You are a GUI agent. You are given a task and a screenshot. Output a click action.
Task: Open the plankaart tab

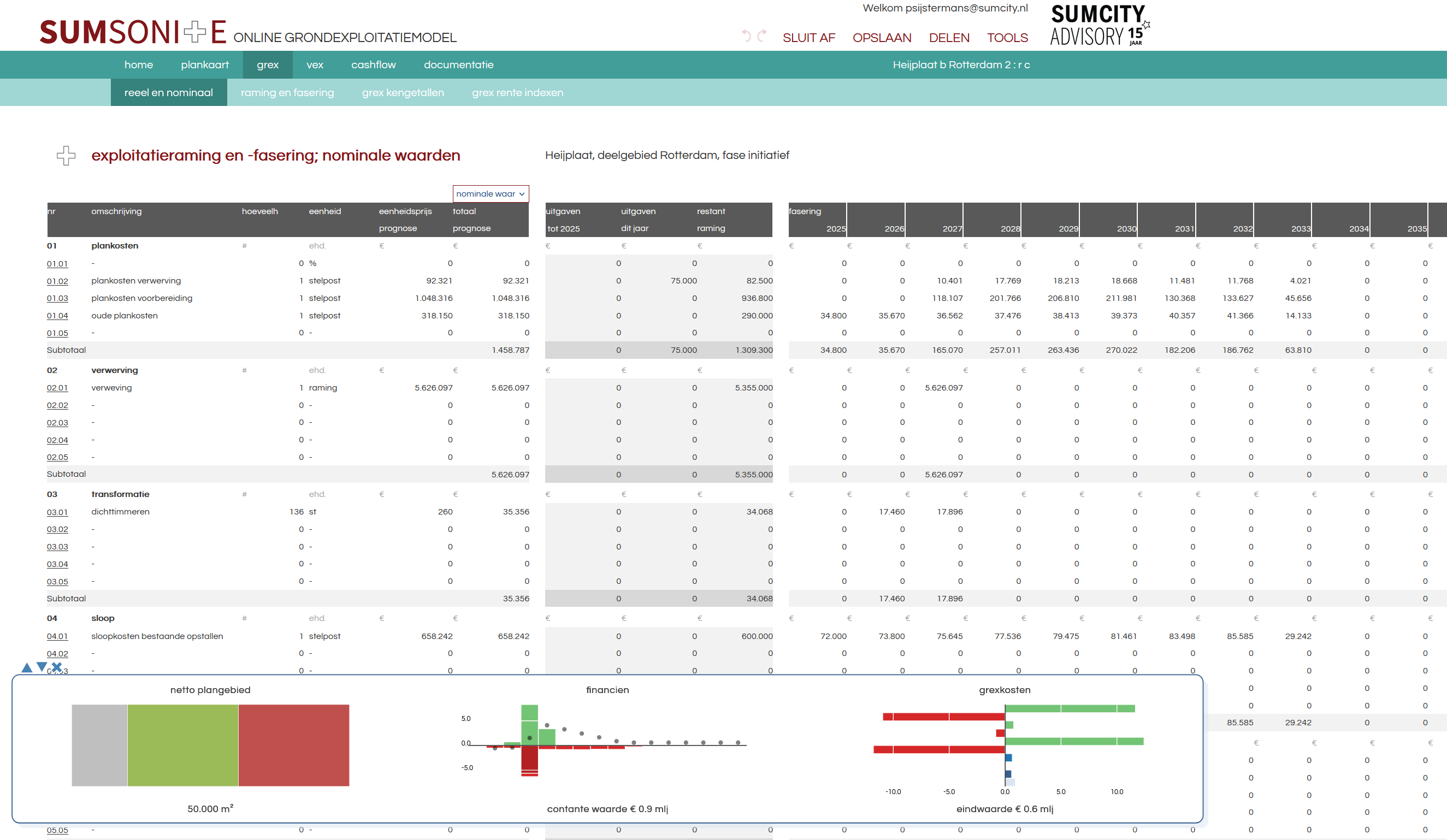[x=204, y=65]
